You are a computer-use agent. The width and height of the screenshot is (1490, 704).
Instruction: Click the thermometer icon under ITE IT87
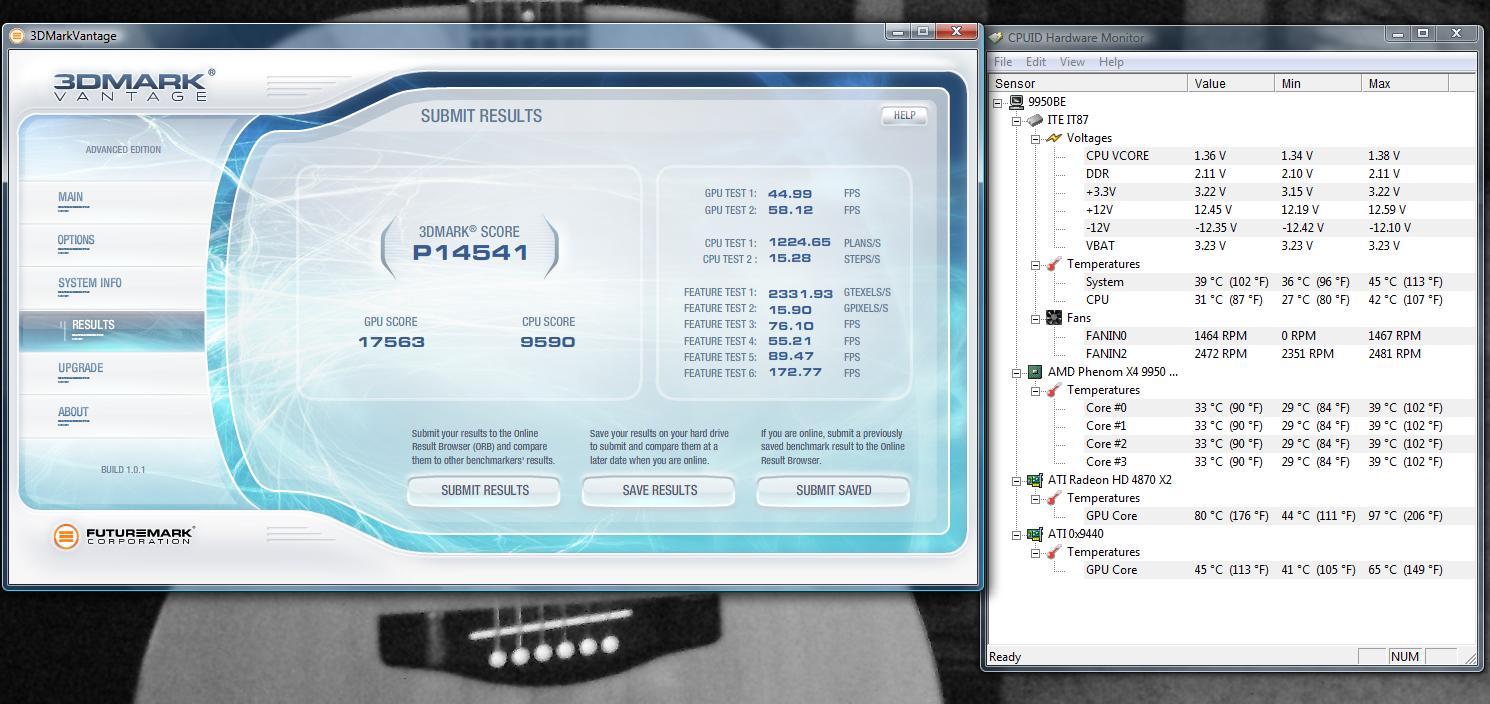(1053, 264)
